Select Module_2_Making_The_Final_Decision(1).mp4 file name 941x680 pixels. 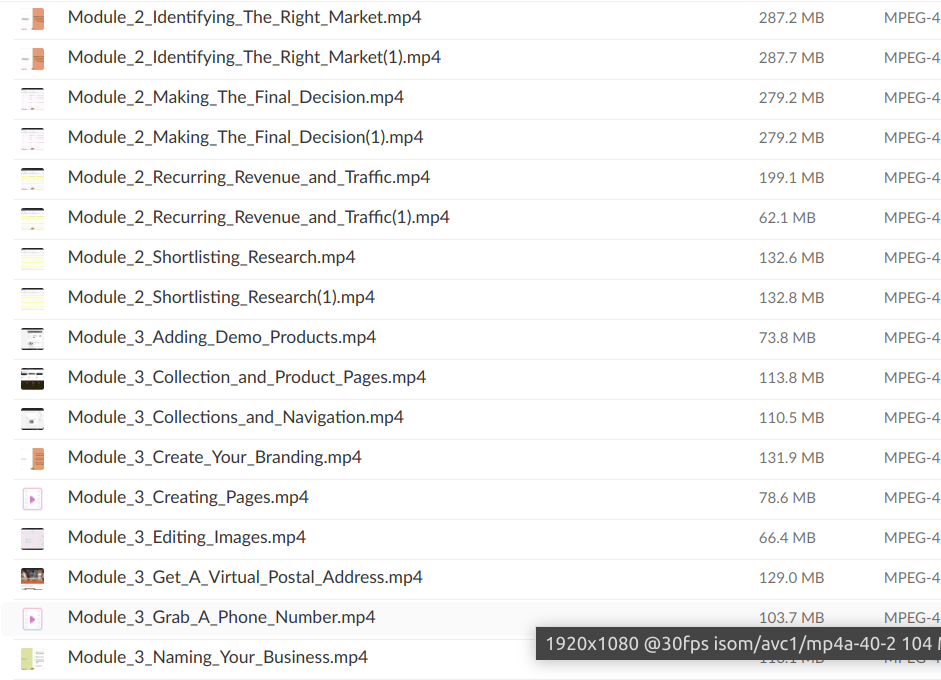[245, 138]
